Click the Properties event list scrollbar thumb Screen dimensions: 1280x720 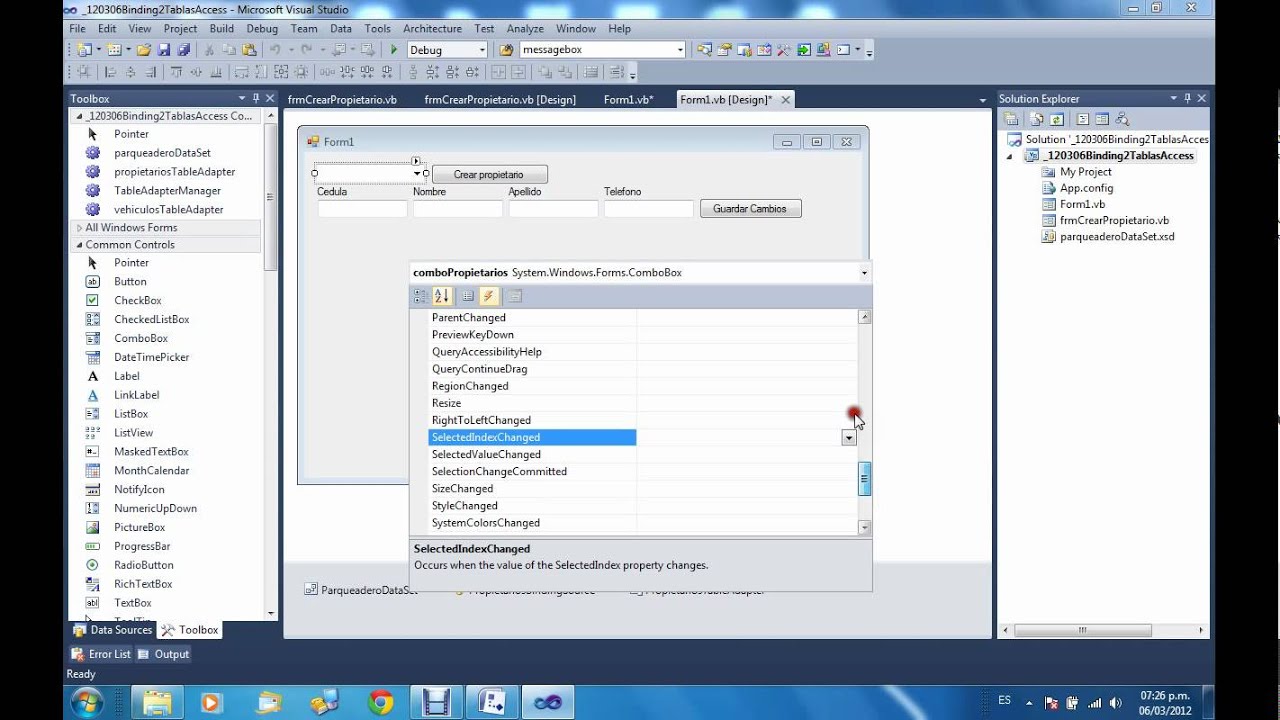pyautogui.click(x=864, y=479)
